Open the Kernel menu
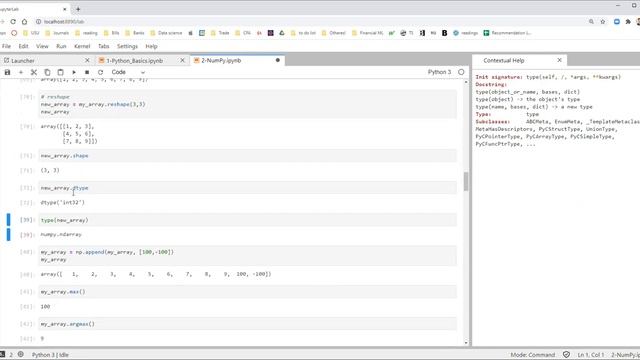 82,47
